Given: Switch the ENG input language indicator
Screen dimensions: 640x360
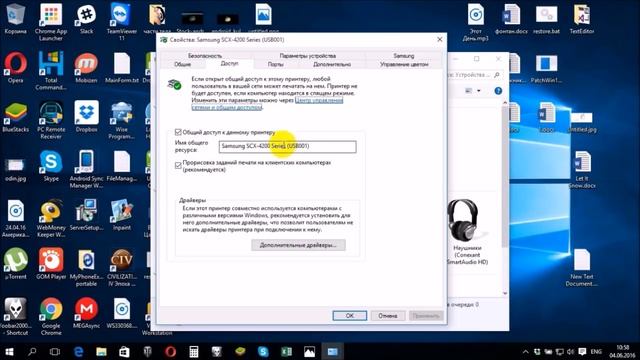Looking at the screenshot, I should [x=596, y=351].
